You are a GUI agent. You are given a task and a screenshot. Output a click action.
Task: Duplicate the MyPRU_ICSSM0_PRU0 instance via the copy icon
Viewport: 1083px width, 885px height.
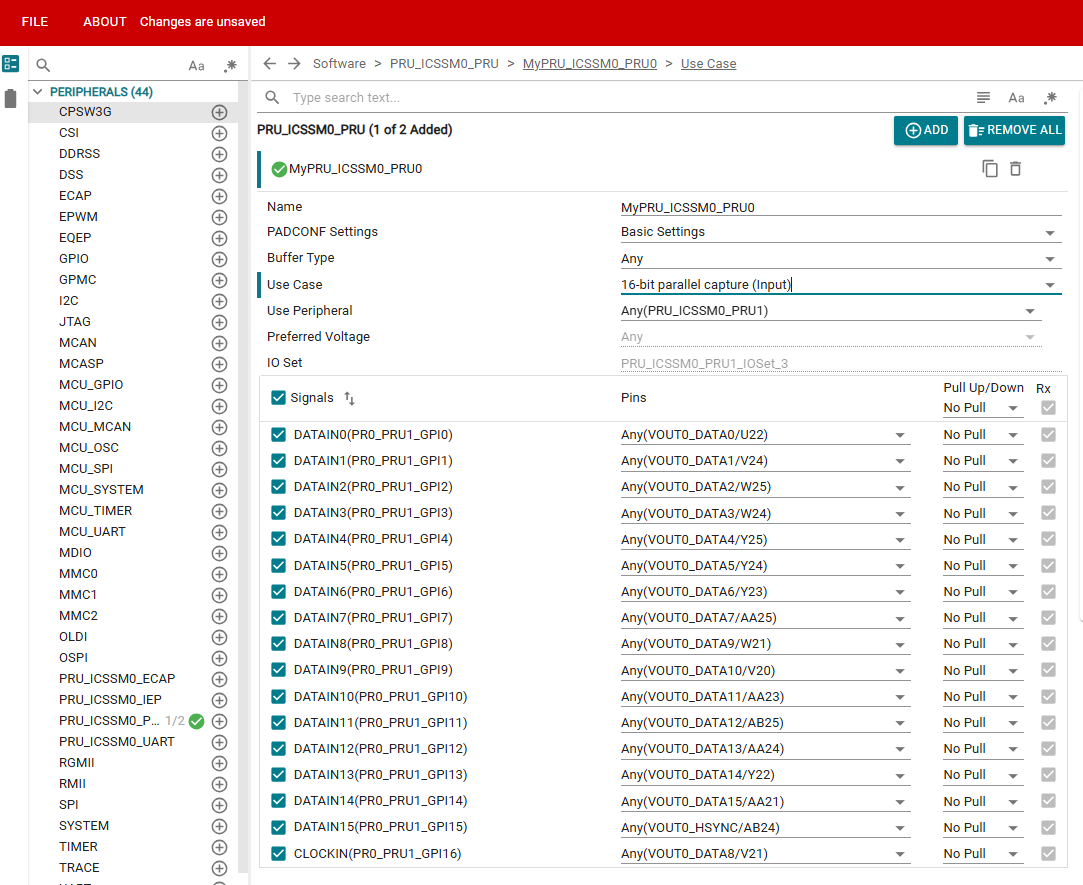pos(990,169)
